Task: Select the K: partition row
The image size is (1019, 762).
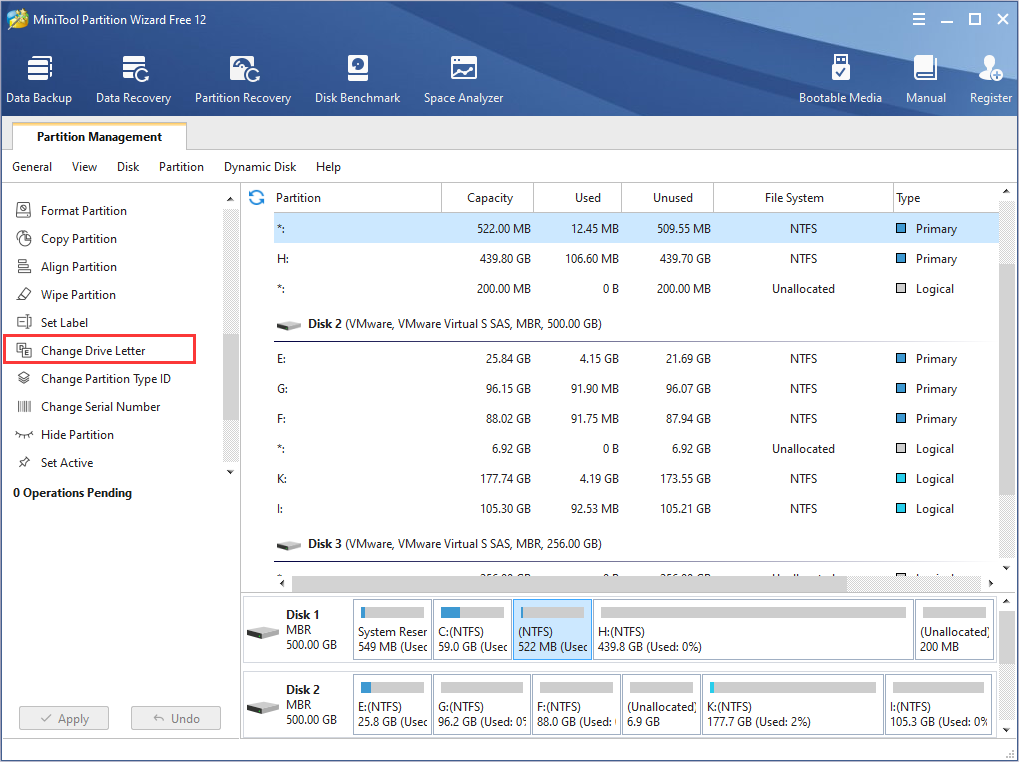Action: point(636,479)
